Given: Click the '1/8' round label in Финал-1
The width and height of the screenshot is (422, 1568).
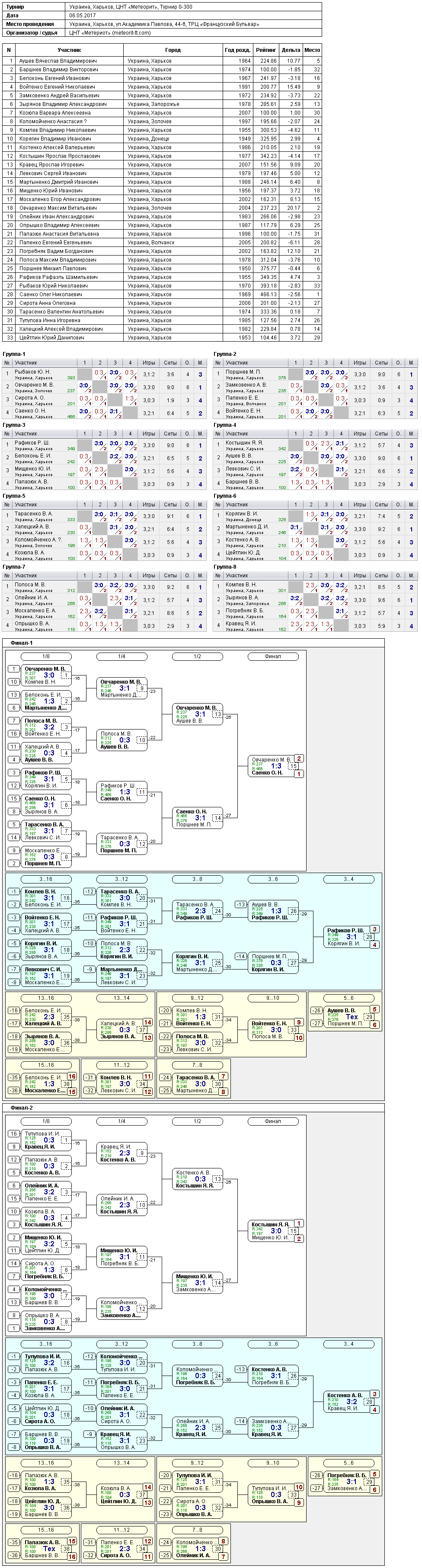Looking at the screenshot, I should (46, 657).
